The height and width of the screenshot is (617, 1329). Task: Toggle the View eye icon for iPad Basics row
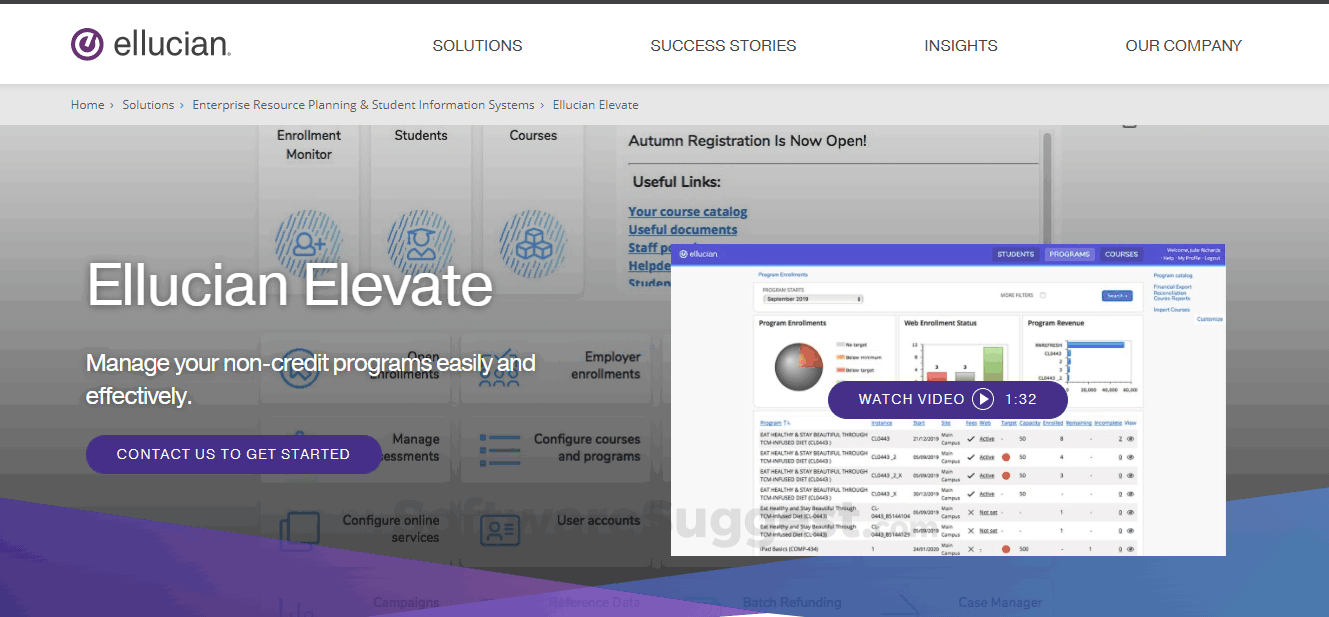[x=1131, y=549]
